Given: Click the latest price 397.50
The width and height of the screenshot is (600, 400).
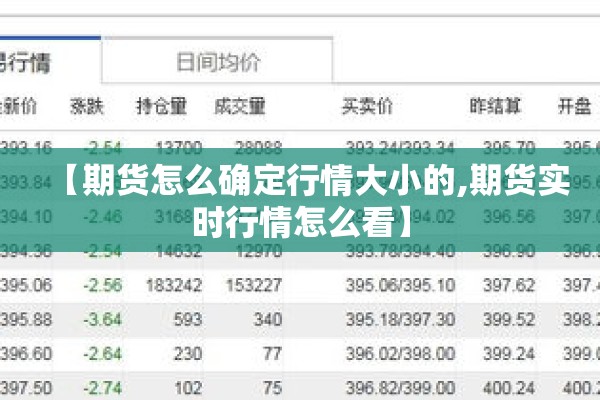Looking at the screenshot, I should coord(26,388).
